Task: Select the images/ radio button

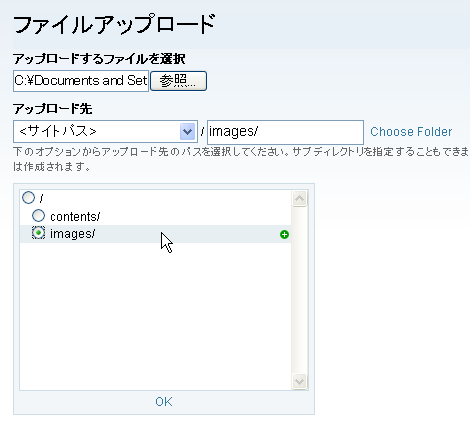Action: click(38, 233)
